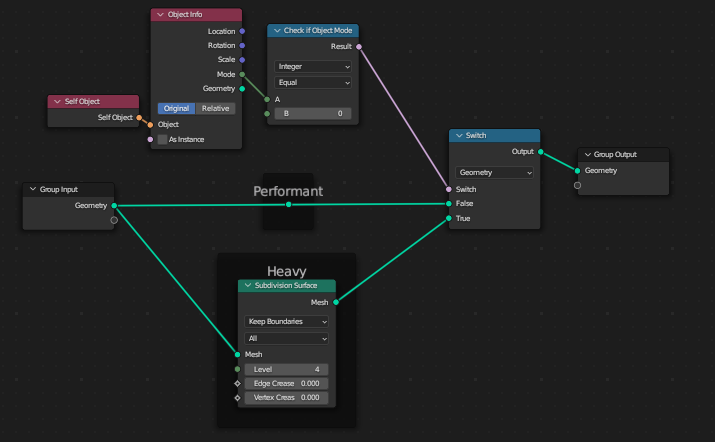Click the Self Object output socket

[x=140, y=118]
